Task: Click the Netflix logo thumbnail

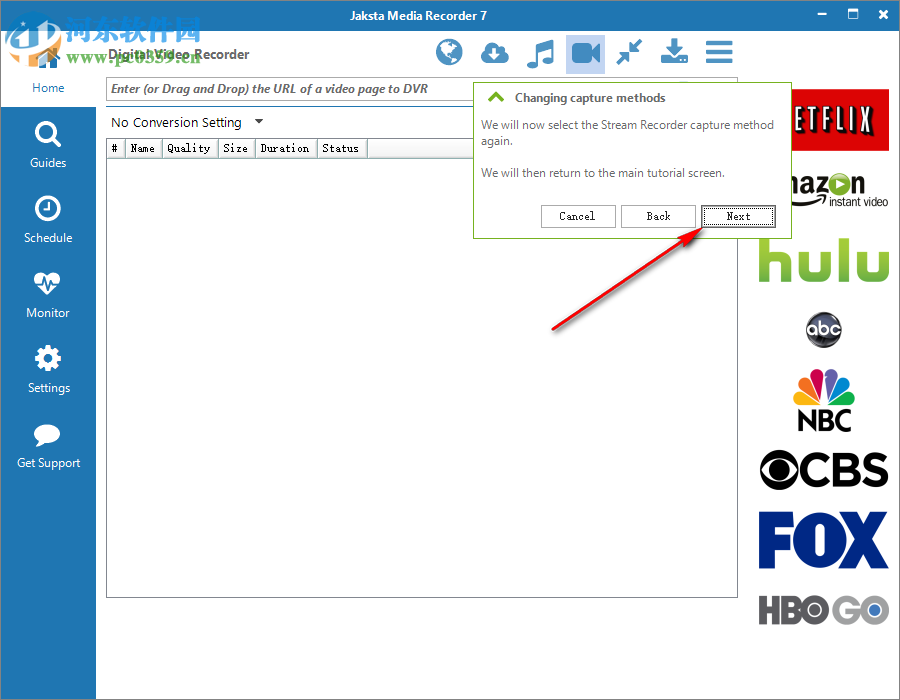Action: tap(823, 120)
